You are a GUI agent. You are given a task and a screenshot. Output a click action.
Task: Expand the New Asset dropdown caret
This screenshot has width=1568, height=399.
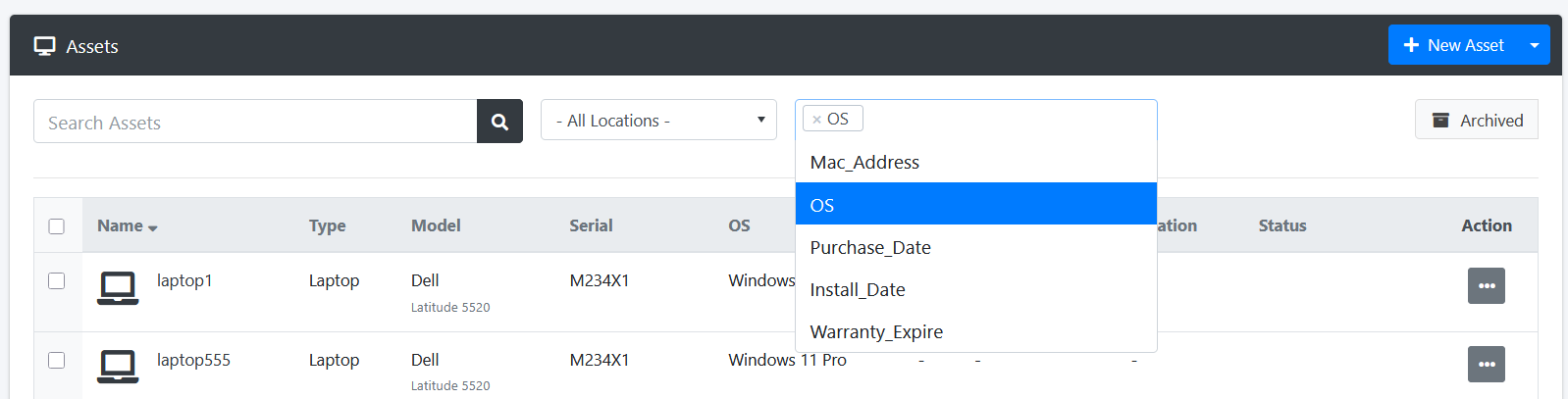(x=1534, y=45)
